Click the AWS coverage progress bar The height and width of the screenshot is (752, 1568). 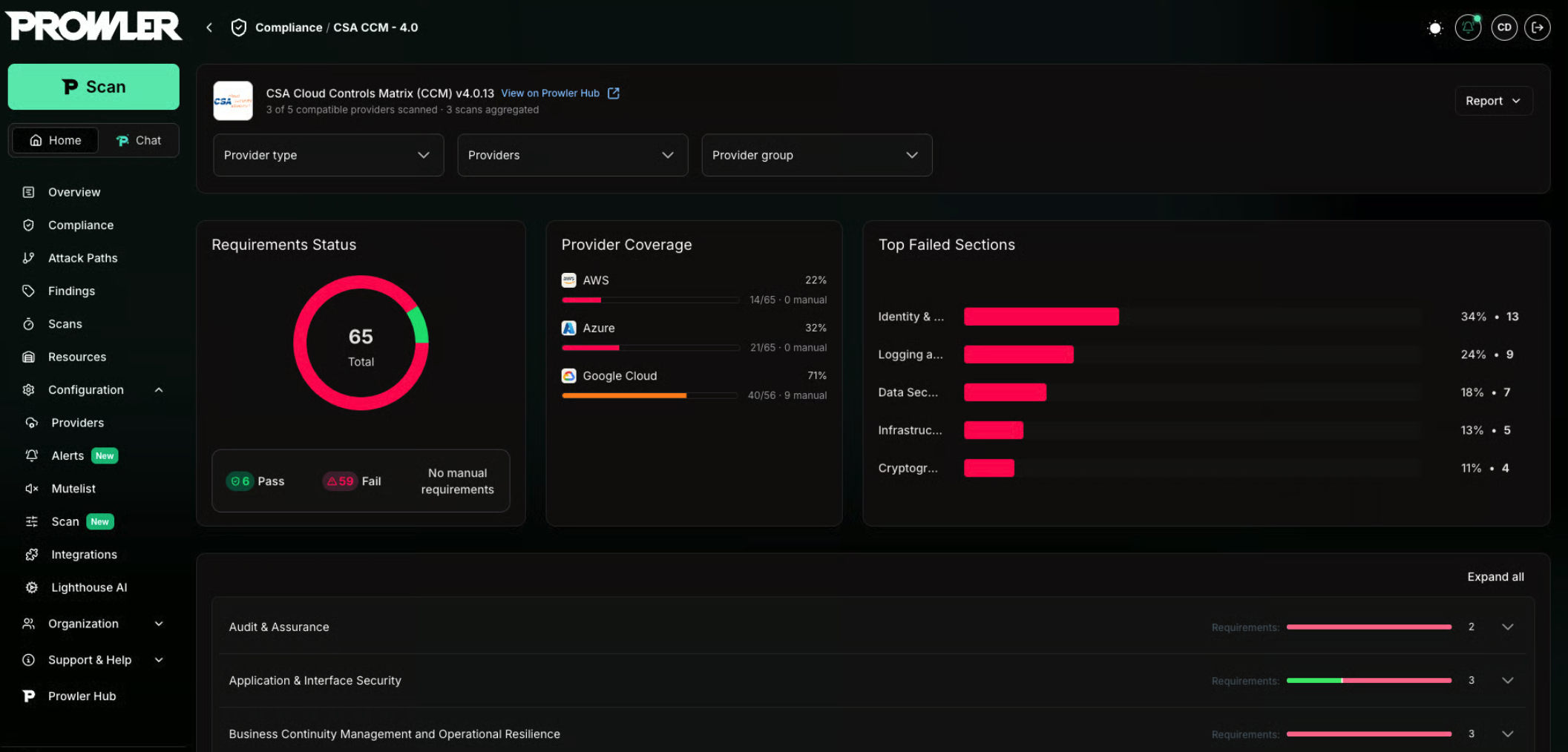tap(650, 300)
